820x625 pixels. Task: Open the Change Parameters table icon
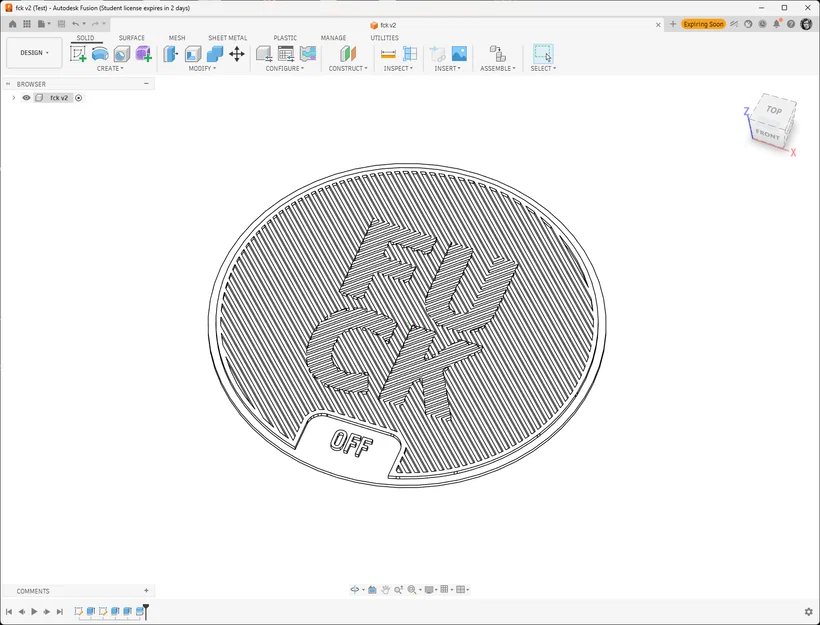tap(286, 53)
